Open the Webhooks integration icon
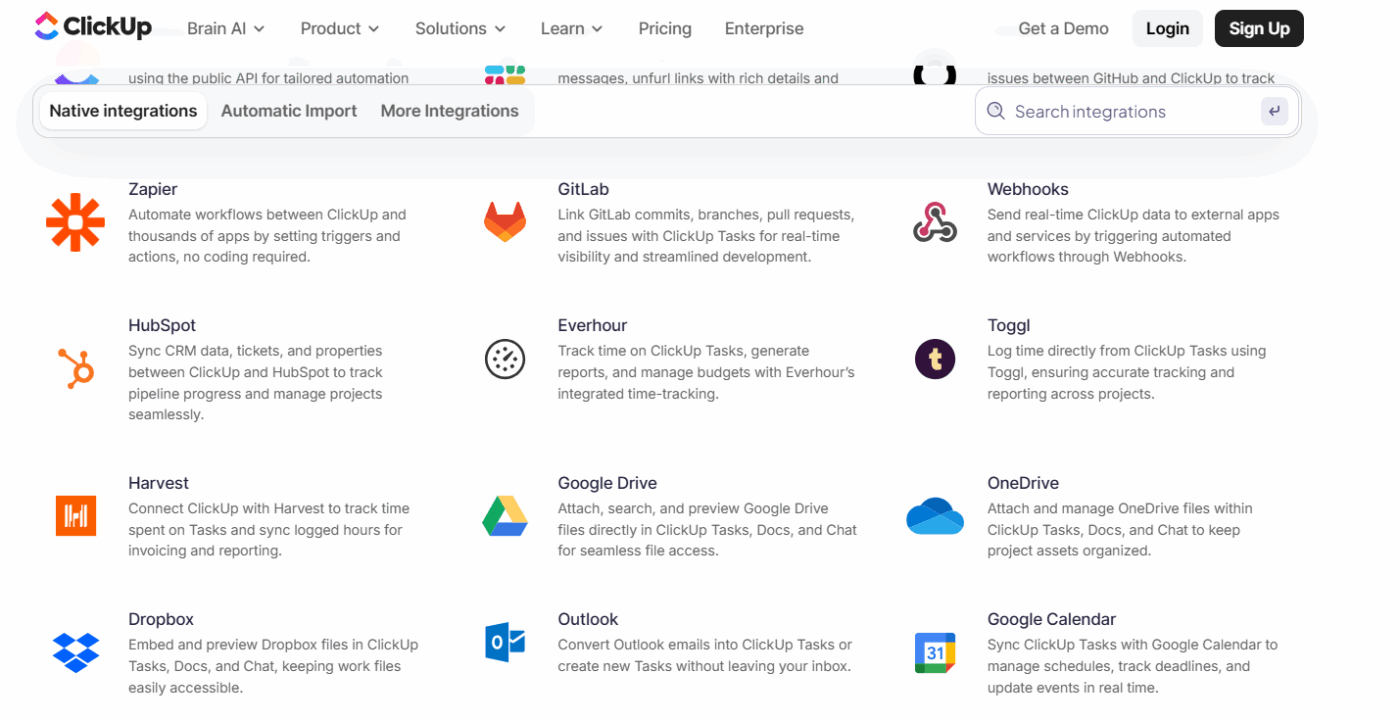The image size is (1400, 720). [x=934, y=224]
